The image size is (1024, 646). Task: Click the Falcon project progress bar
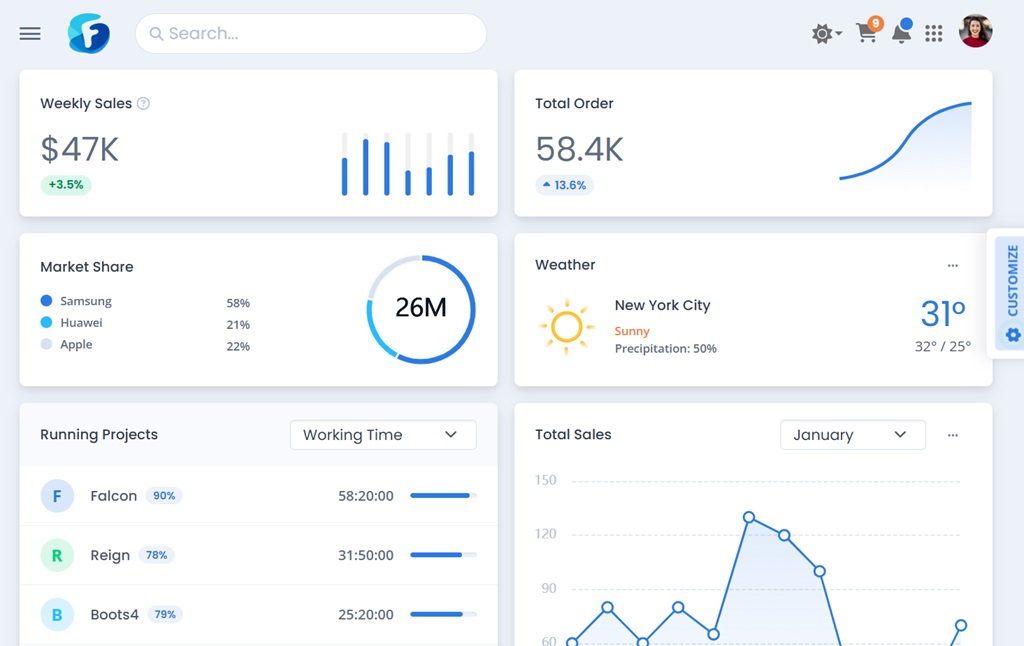443,496
